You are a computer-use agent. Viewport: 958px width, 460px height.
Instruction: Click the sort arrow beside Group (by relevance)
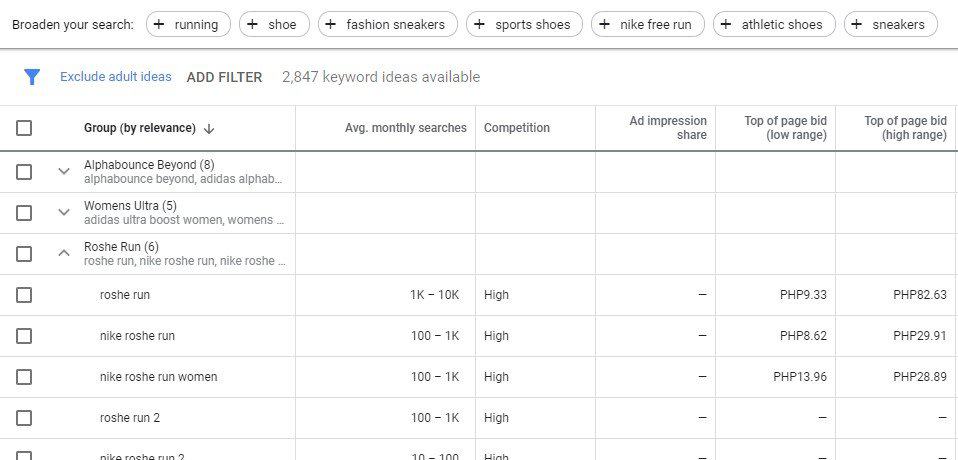point(209,129)
